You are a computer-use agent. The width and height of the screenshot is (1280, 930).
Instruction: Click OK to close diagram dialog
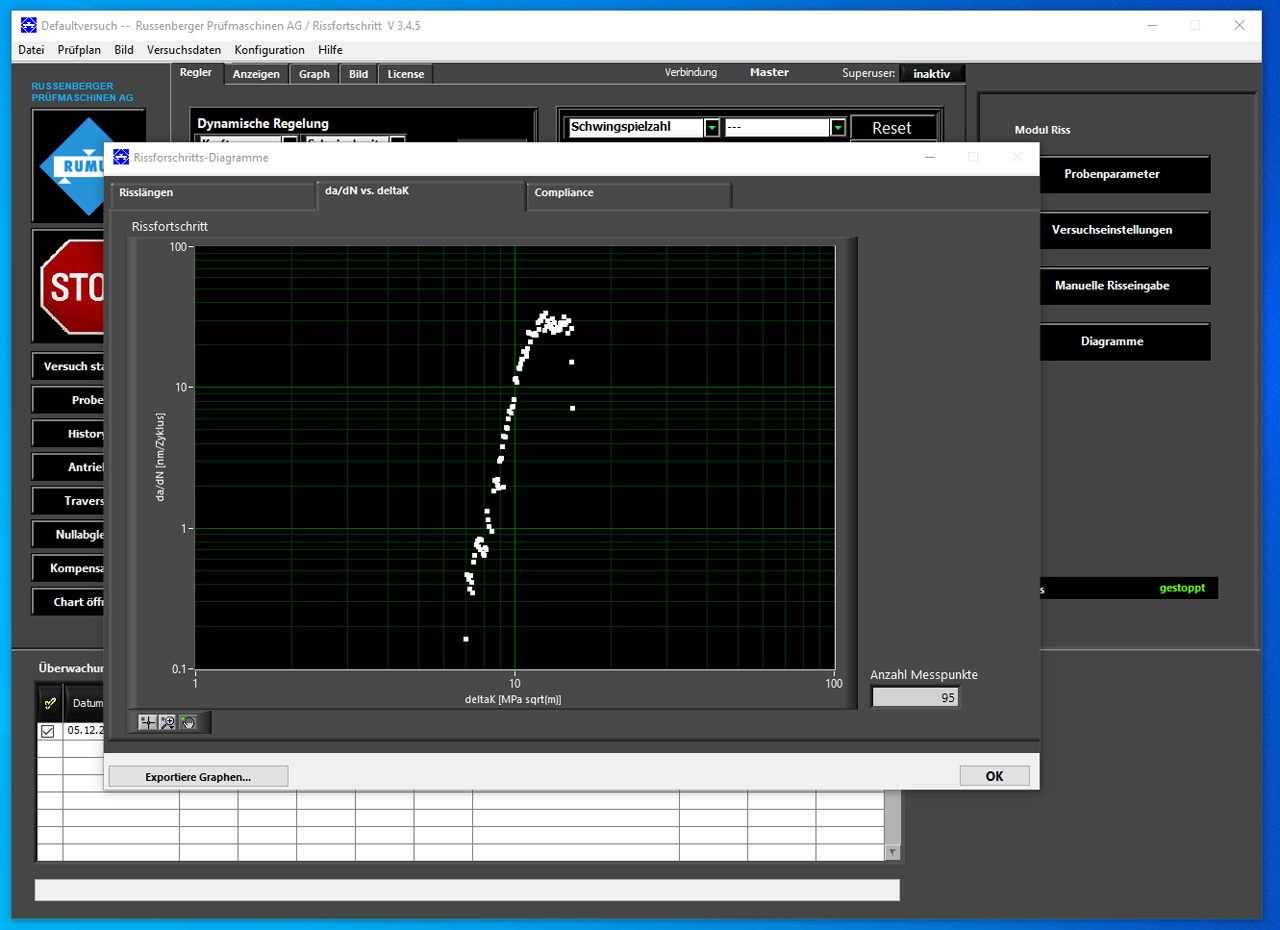pyautogui.click(x=994, y=776)
